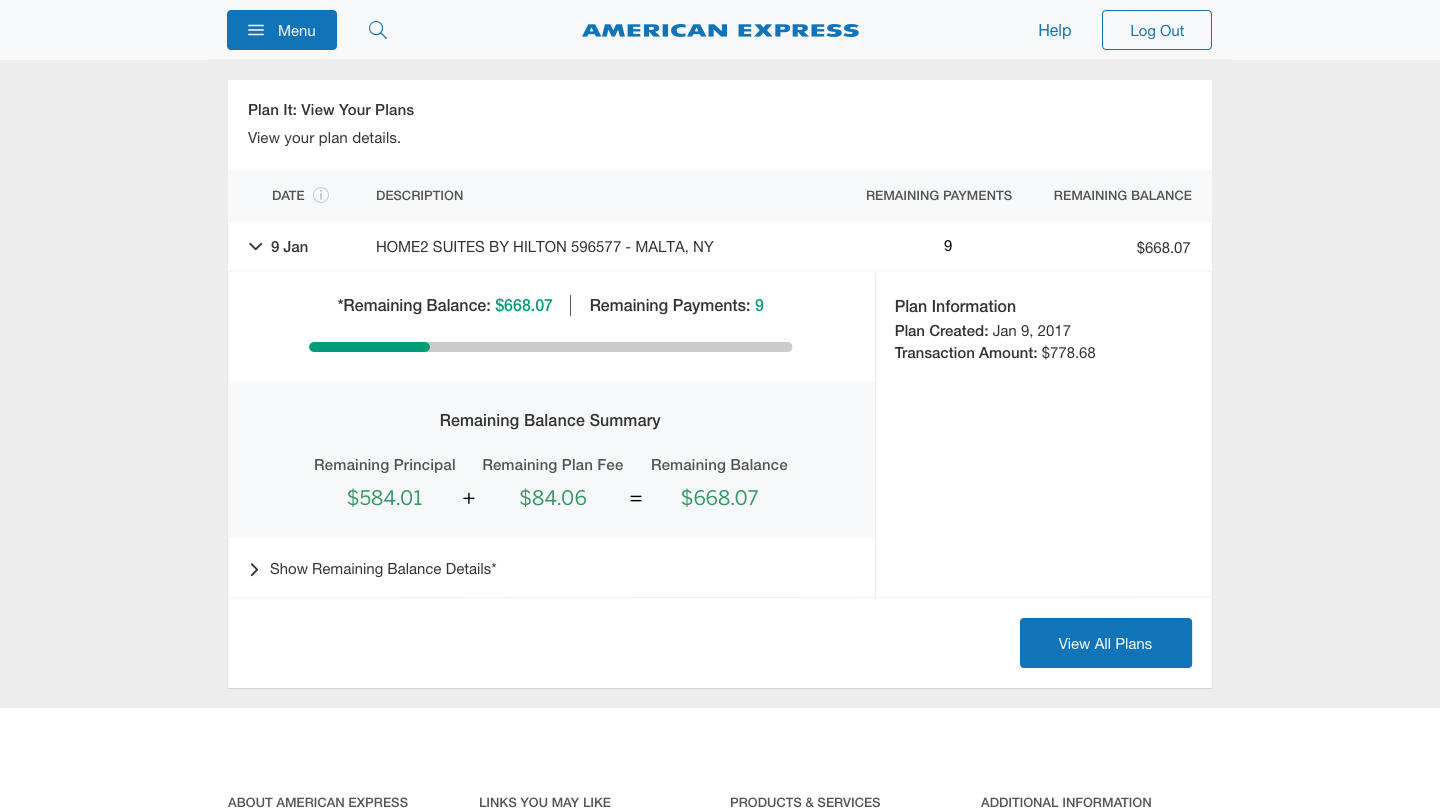
Task: Click the $668.07 value in the plan row
Action: 1163,248
